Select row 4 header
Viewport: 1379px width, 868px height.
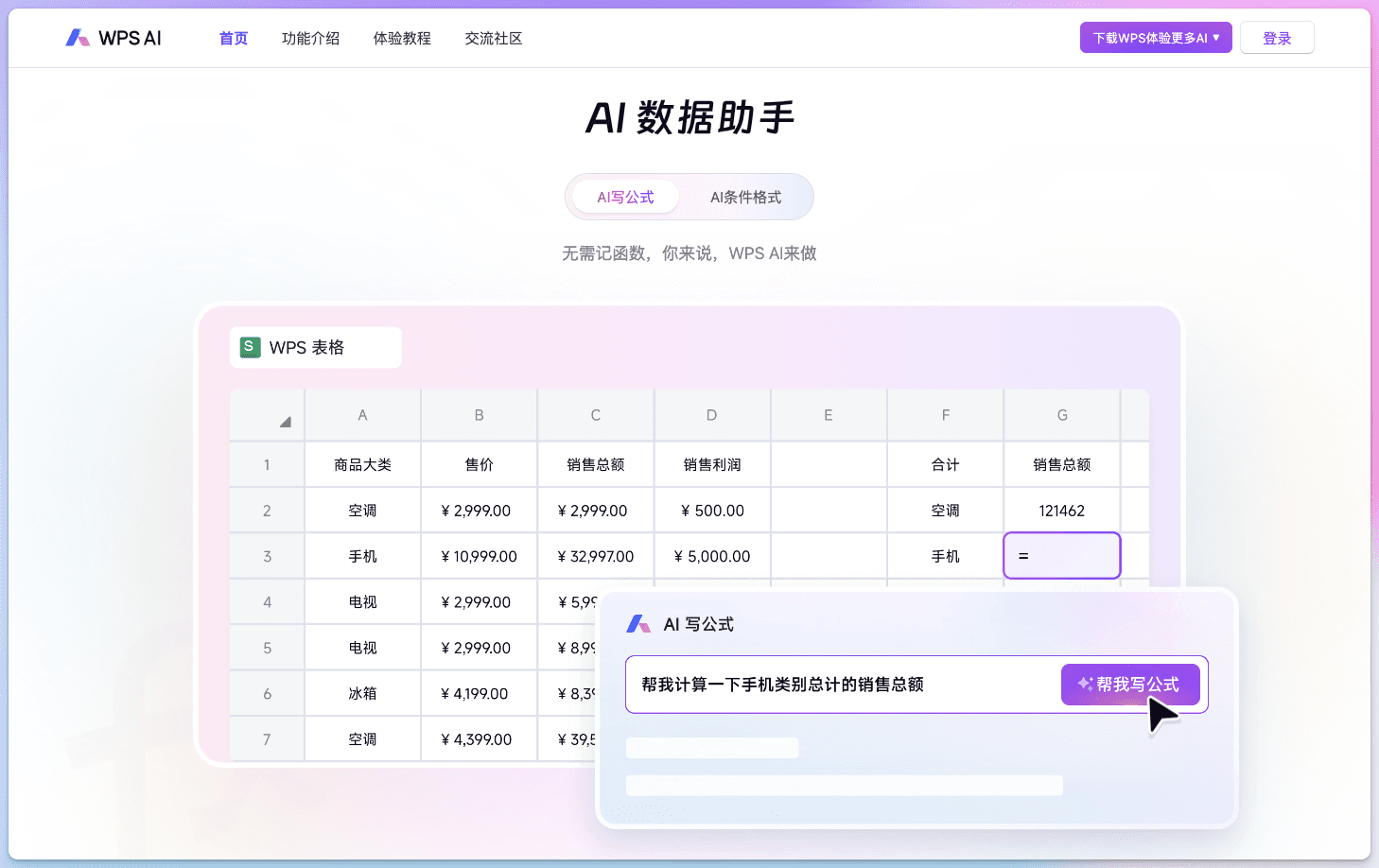(x=267, y=601)
